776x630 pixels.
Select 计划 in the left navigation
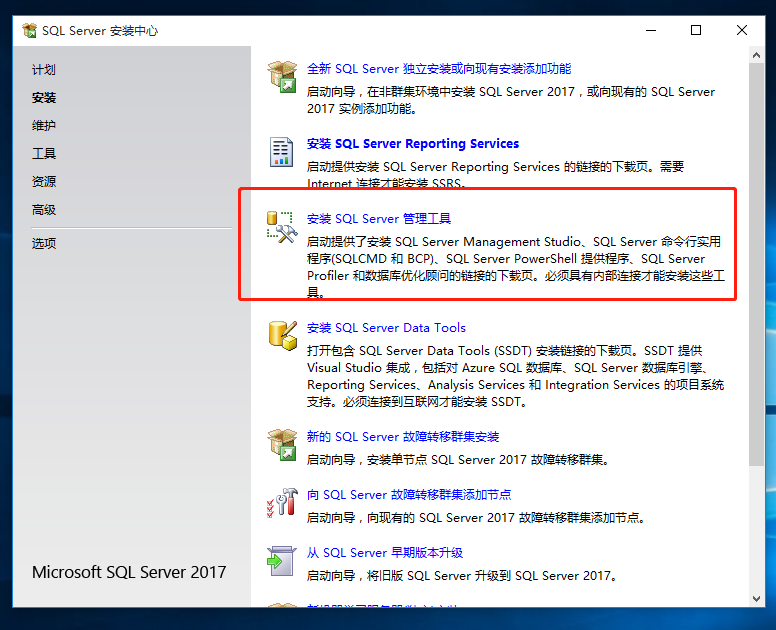[44, 70]
